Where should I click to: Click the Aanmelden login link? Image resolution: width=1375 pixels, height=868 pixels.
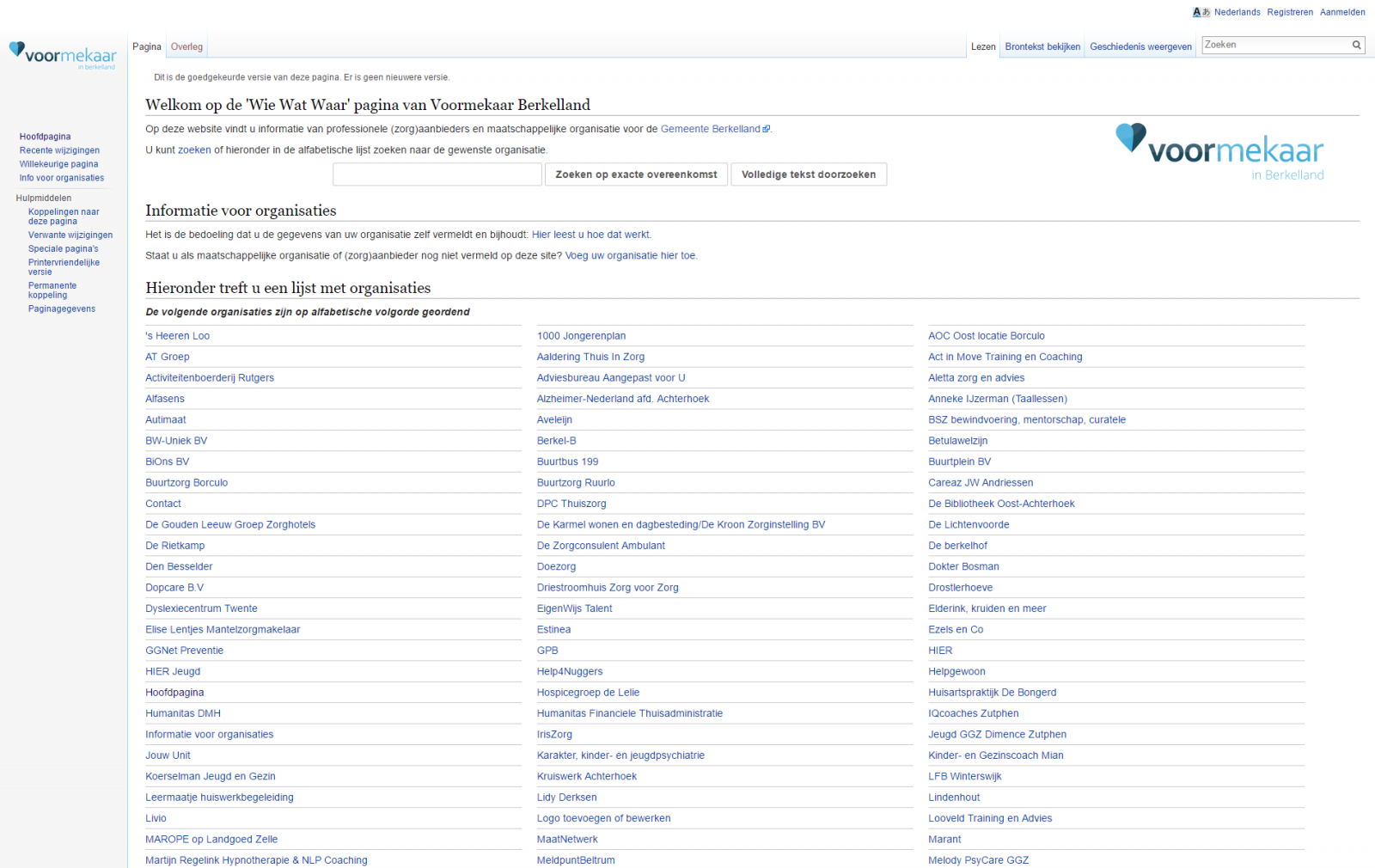click(1342, 12)
